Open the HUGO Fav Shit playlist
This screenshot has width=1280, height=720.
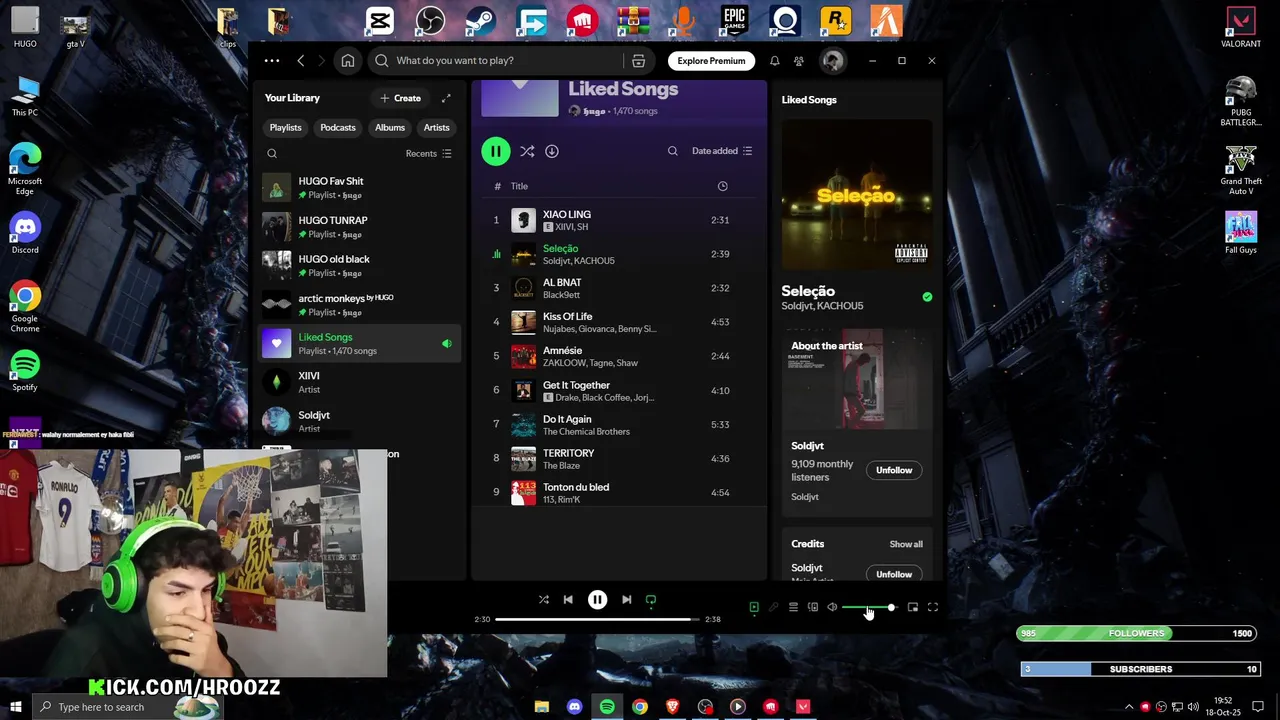360,187
